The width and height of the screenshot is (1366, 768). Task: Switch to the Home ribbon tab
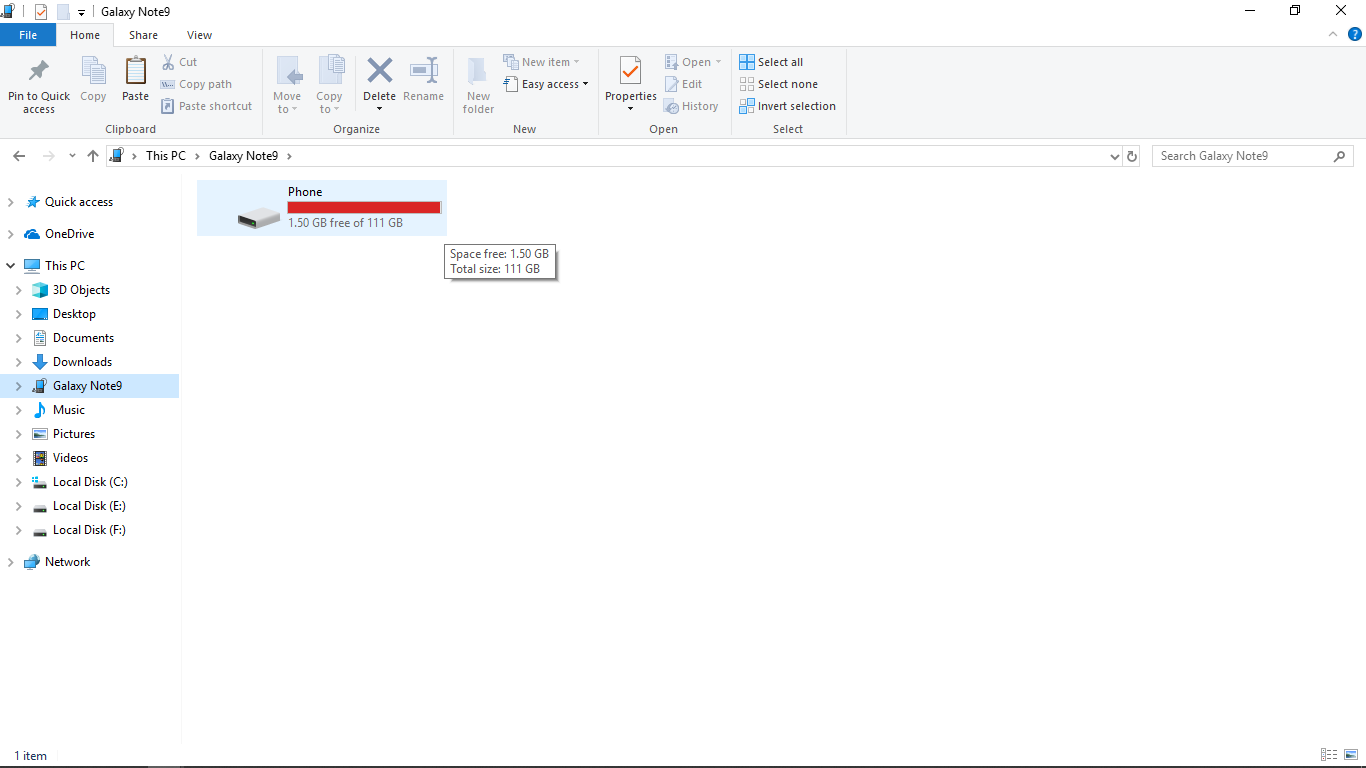click(85, 35)
